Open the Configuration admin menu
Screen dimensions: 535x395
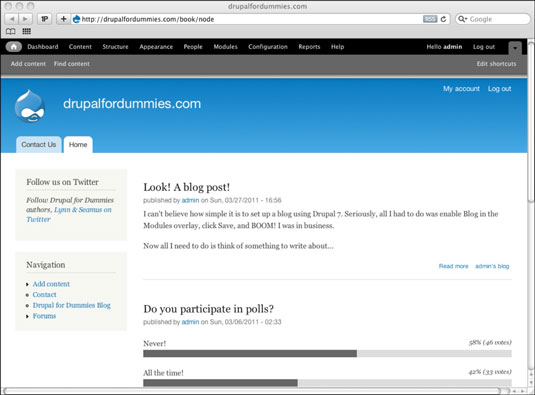coord(268,47)
